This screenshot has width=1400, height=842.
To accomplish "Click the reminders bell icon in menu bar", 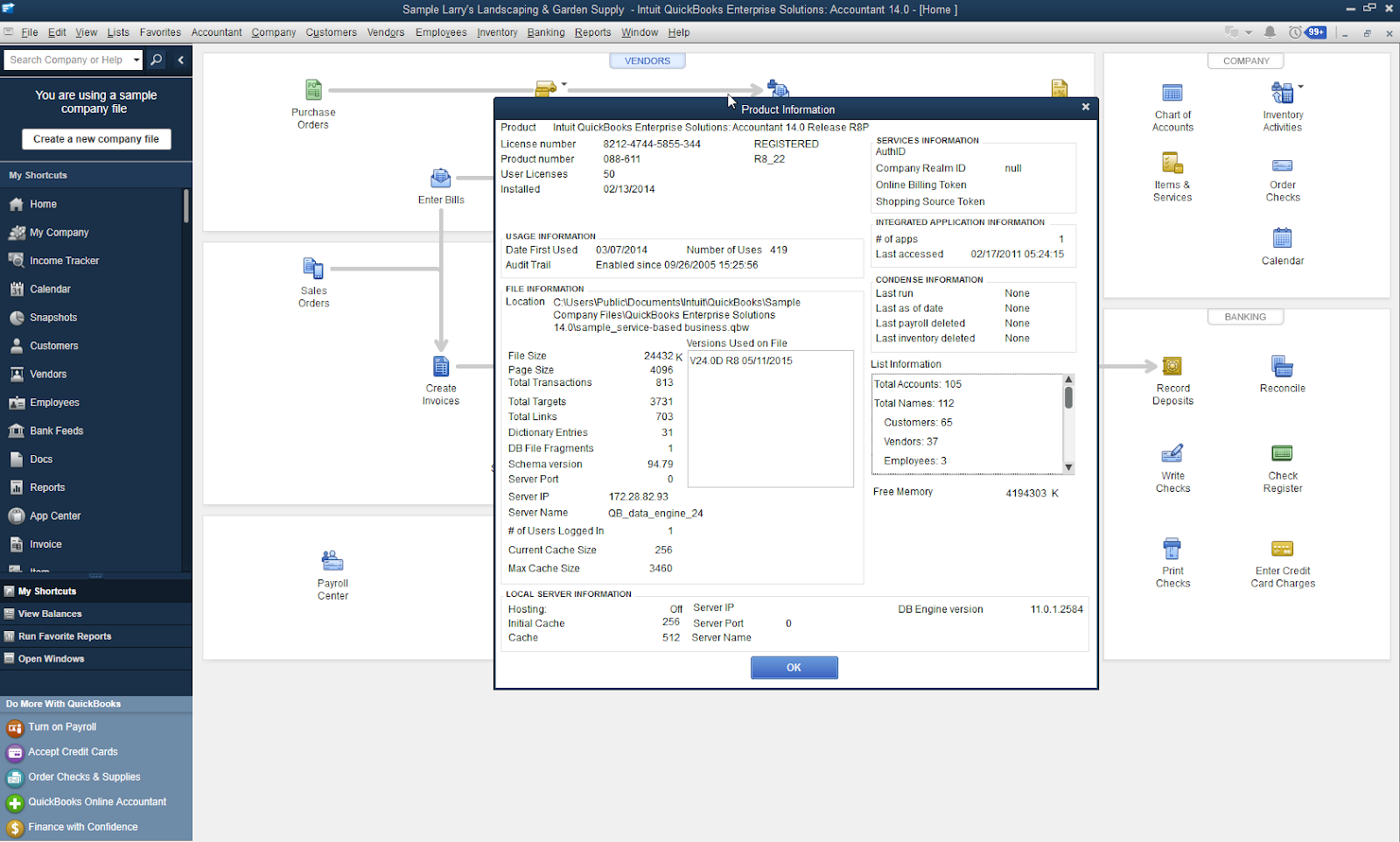I will pyautogui.click(x=1270, y=32).
